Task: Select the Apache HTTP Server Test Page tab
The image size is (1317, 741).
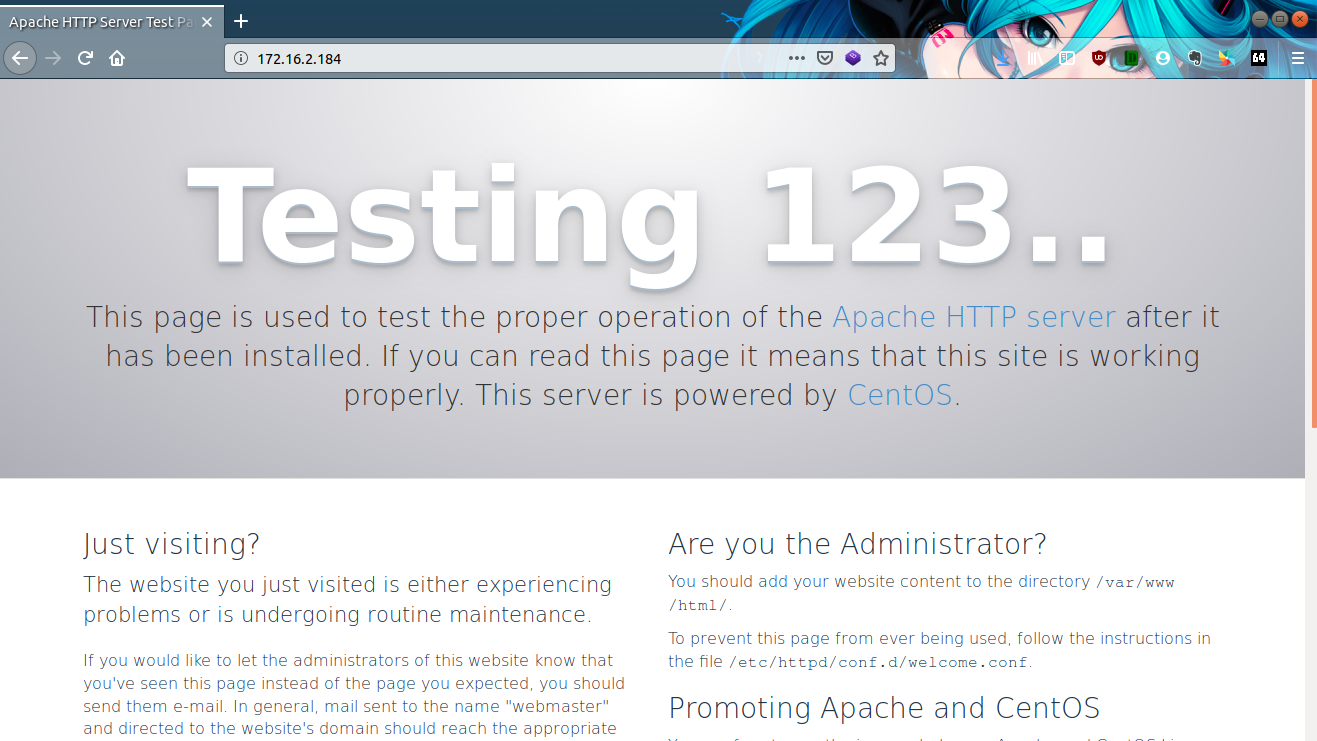Action: (x=100, y=21)
